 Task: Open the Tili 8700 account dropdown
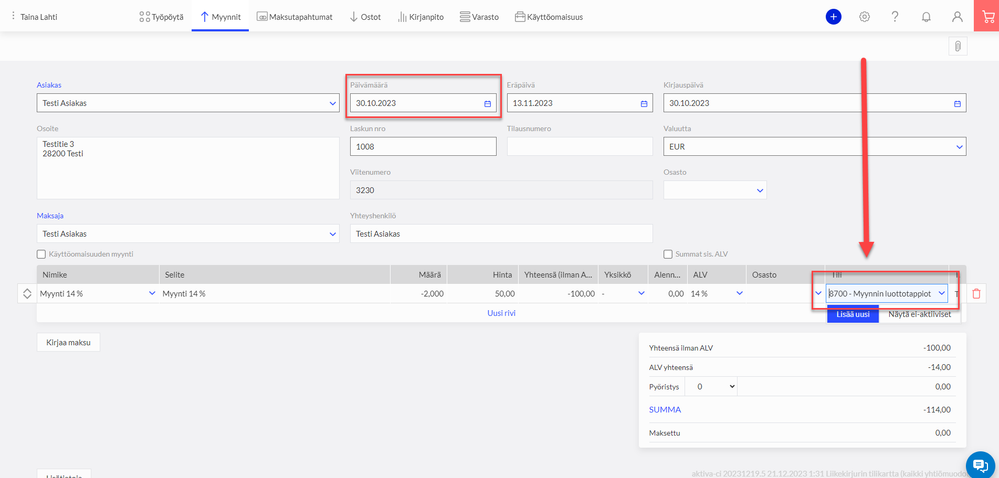pyautogui.click(x=941, y=293)
